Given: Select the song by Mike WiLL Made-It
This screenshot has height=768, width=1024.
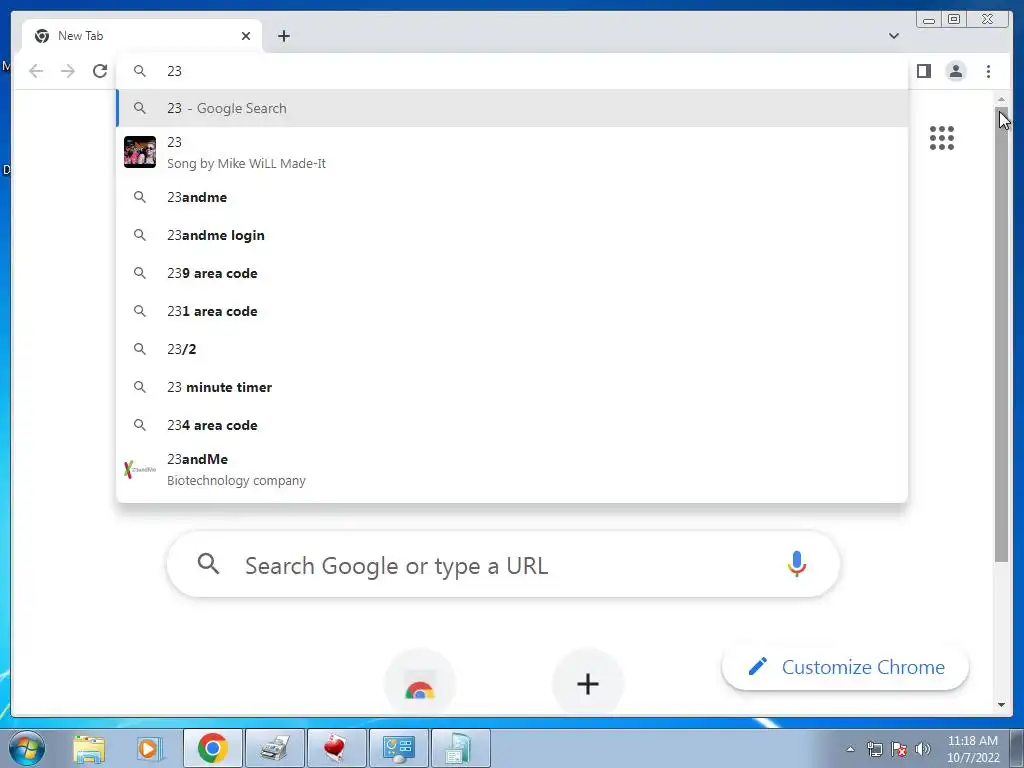Looking at the screenshot, I should (x=511, y=152).
